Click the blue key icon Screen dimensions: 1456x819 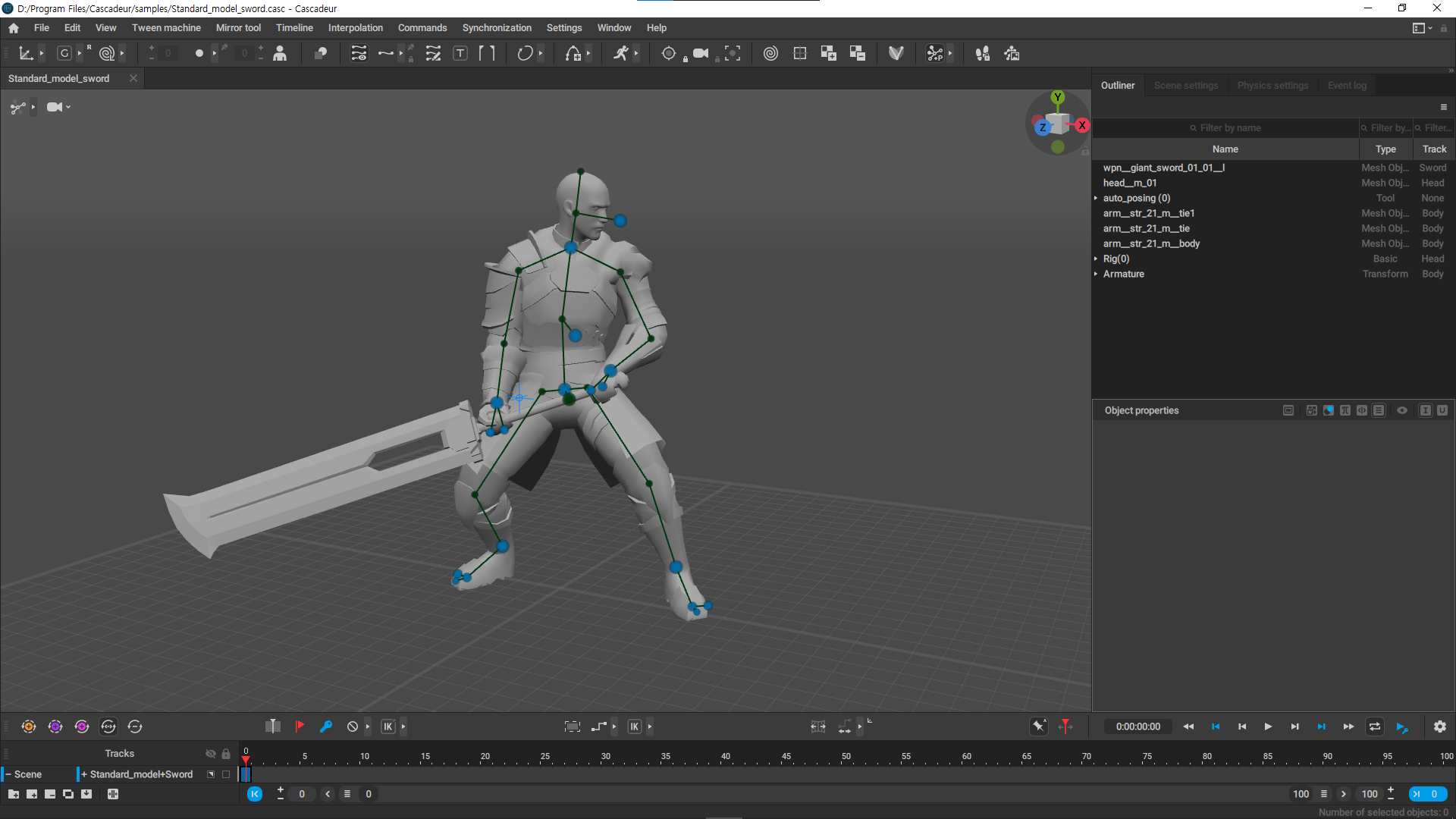326,726
